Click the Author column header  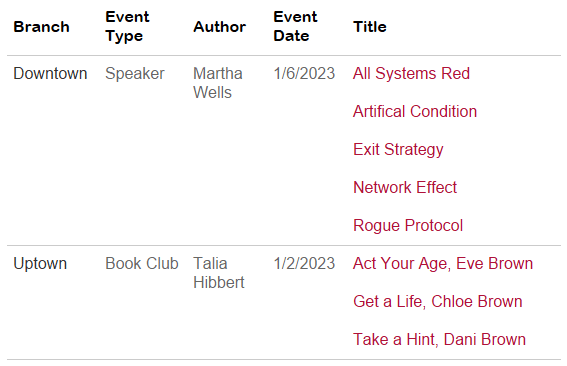pos(219,27)
